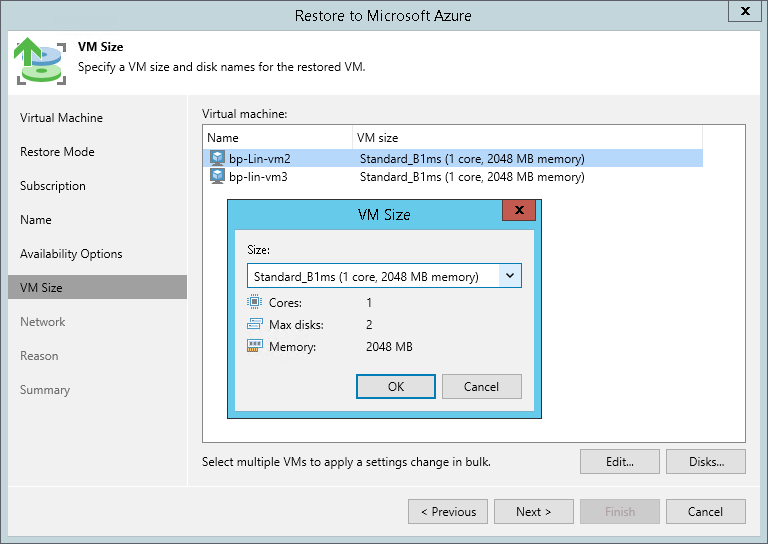Click the bp-Lin-vm2 VM icon
This screenshot has height=544, width=768.
pos(217,158)
